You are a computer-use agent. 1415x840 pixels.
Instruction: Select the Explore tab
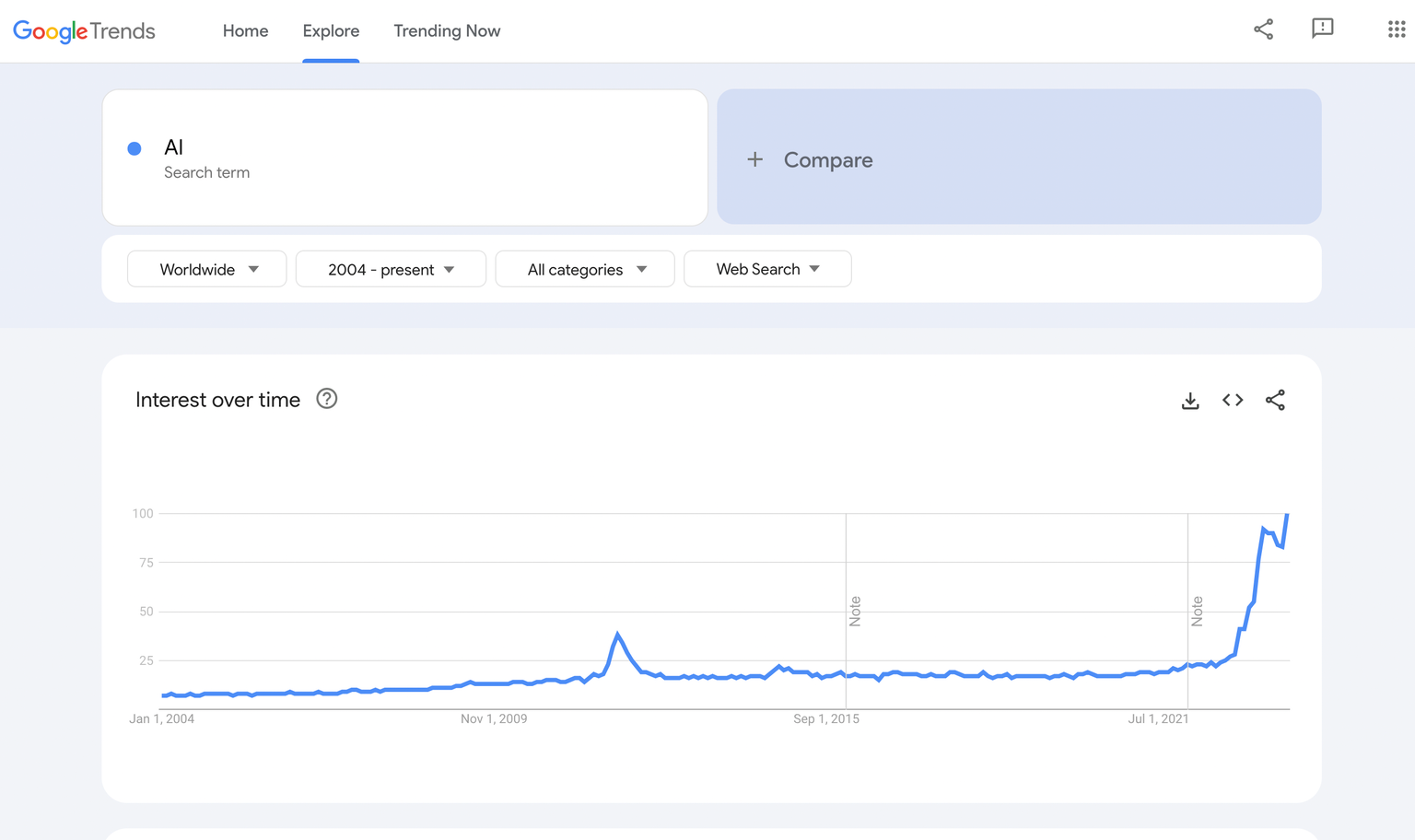(331, 30)
